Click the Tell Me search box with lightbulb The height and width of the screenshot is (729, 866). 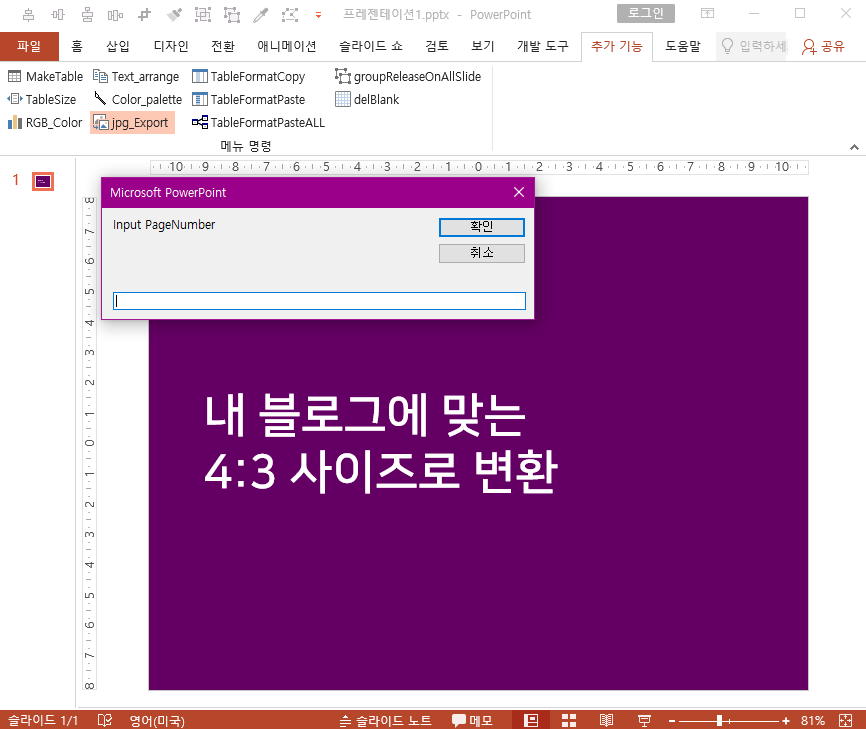coord(752,46)
